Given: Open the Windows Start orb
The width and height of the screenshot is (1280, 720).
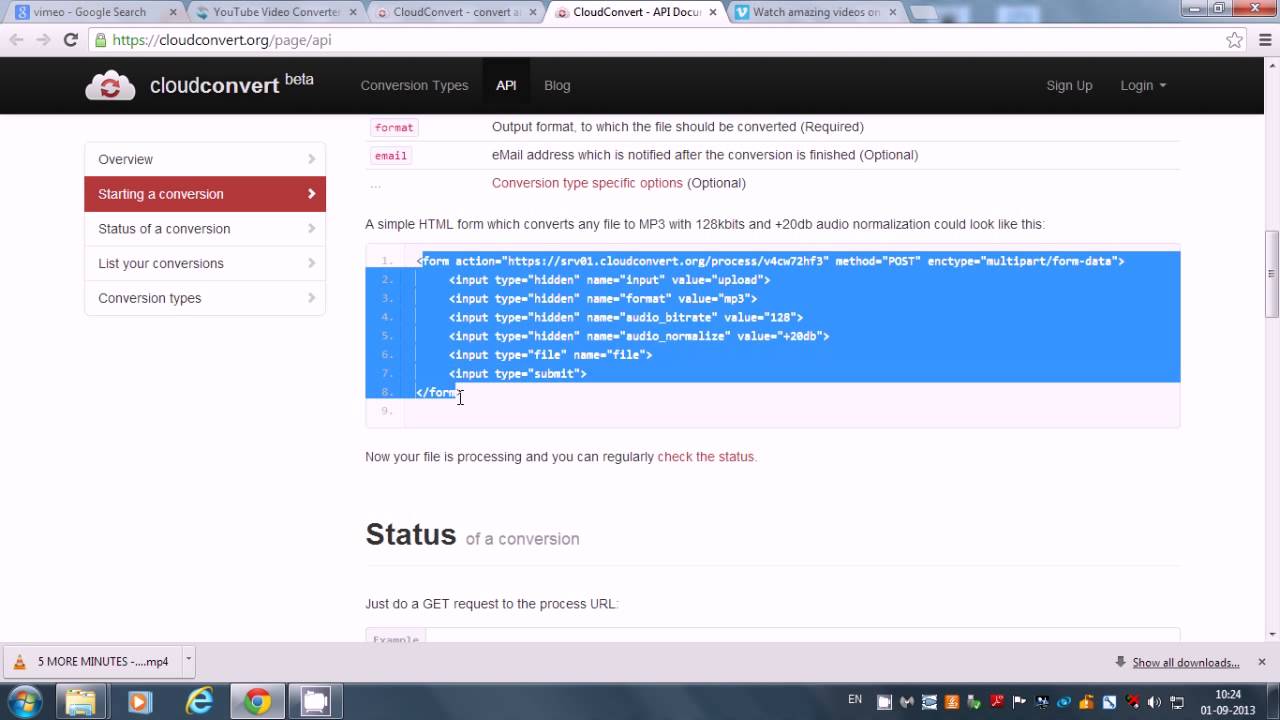Looking at the screenshot, I should pos(24,701).
